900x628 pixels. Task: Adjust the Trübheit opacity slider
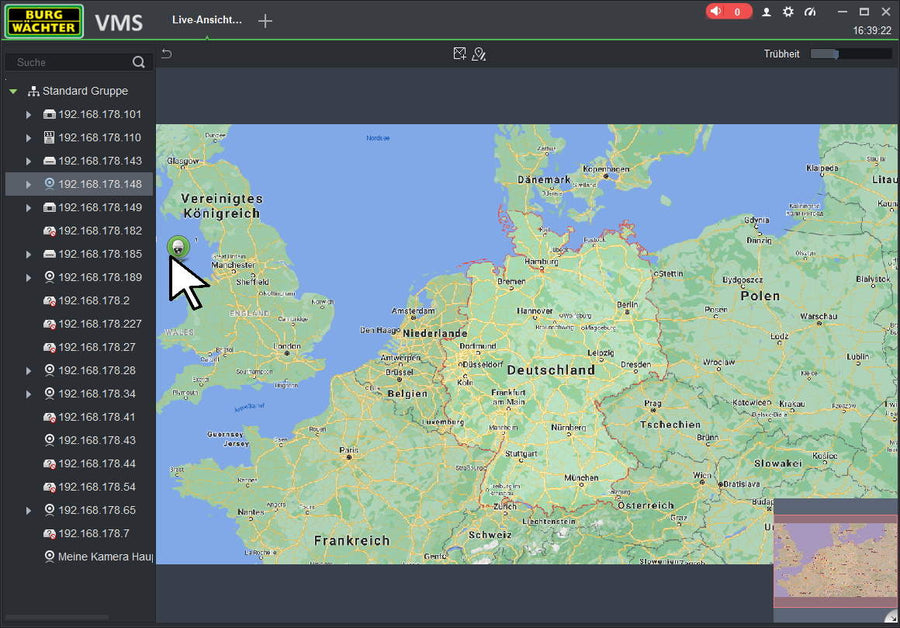pyautogui.click(x=850, y=54)
